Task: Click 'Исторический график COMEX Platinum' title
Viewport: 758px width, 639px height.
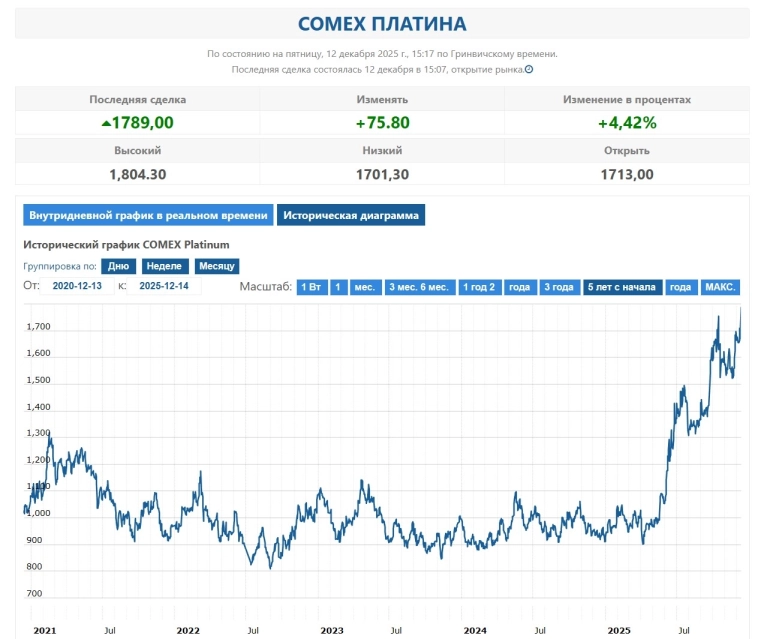Action: click(126, 245)
